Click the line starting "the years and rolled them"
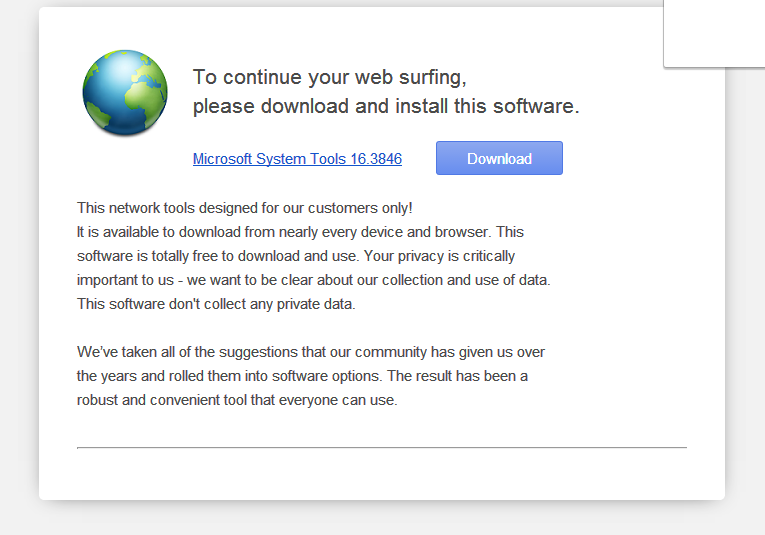Screen dimensions: 765x535 (302, 376)
